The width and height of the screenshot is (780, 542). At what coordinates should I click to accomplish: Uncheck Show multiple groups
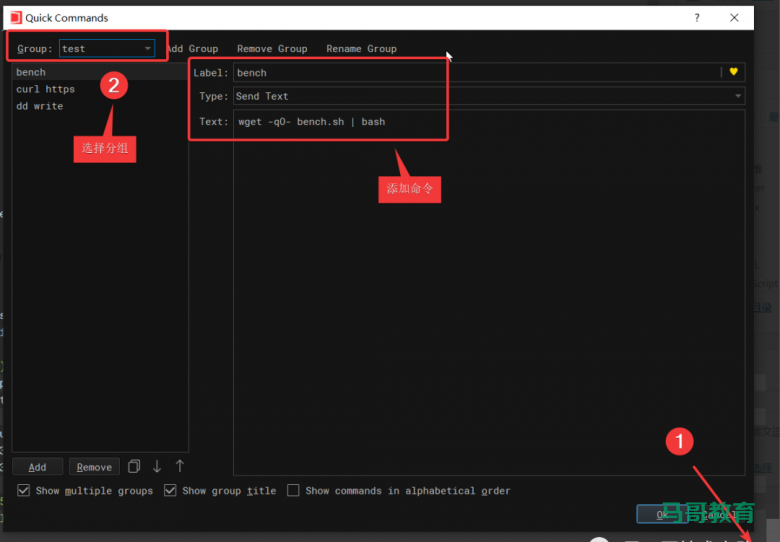pos(24,491)
